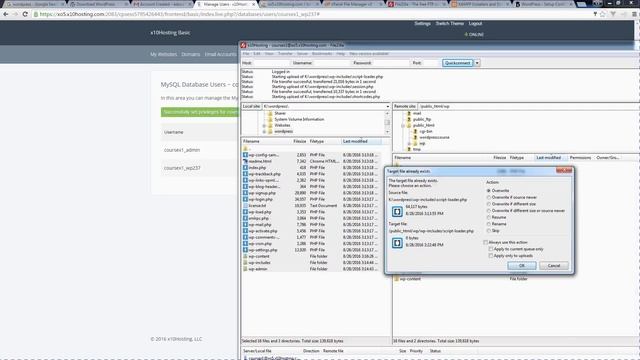This screenshot has width=640, height=360.
Task: Check Apply only to uploads
Action: coord(491,256)
